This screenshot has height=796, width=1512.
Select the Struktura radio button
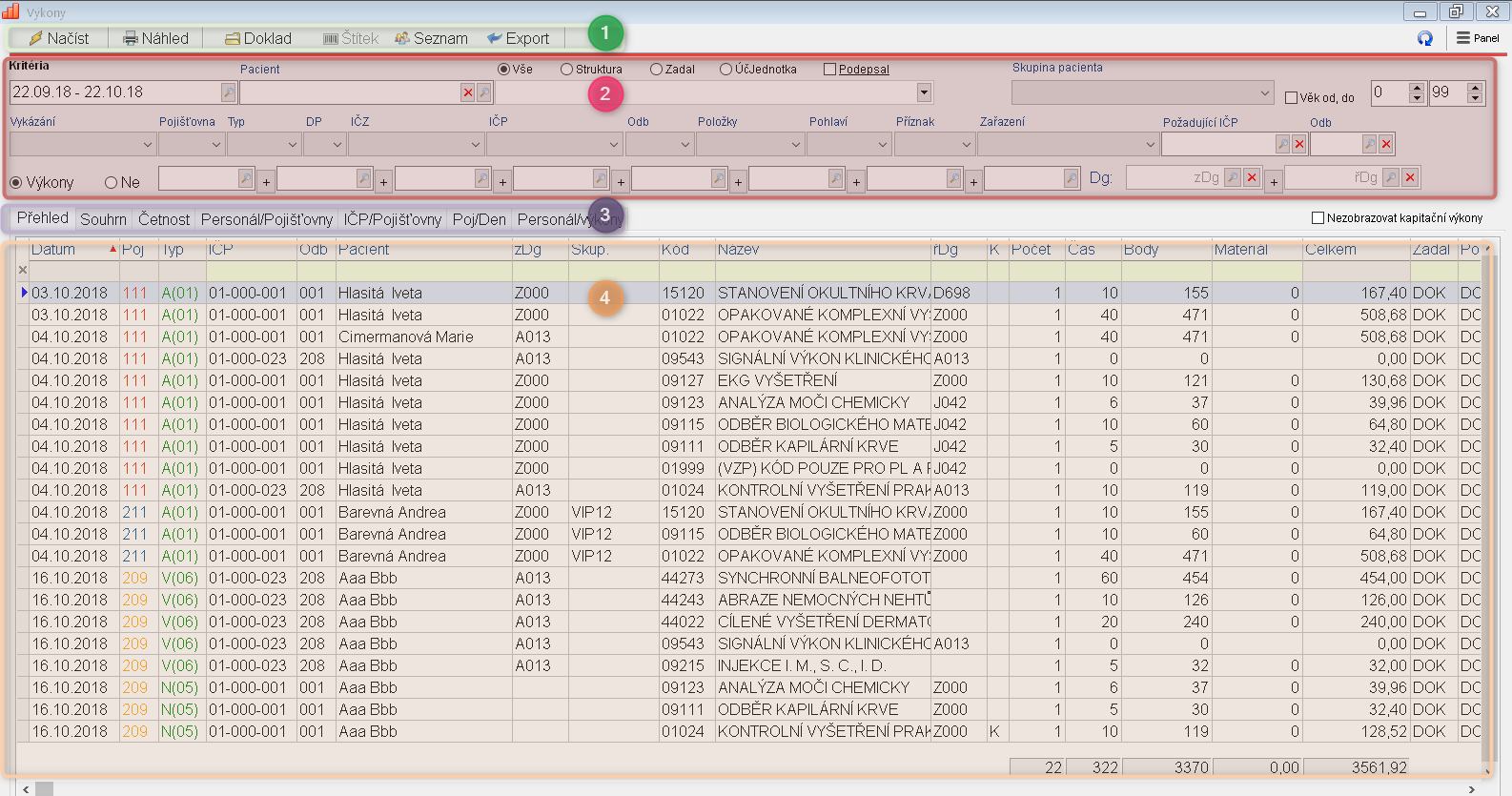[x=567, y=70]
